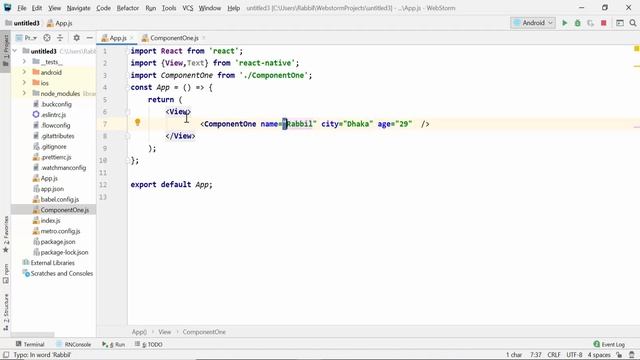The height and width of the screenshot is (360, 640).
Task: Place cursor on 'export default App;' line
Action: 171,184
